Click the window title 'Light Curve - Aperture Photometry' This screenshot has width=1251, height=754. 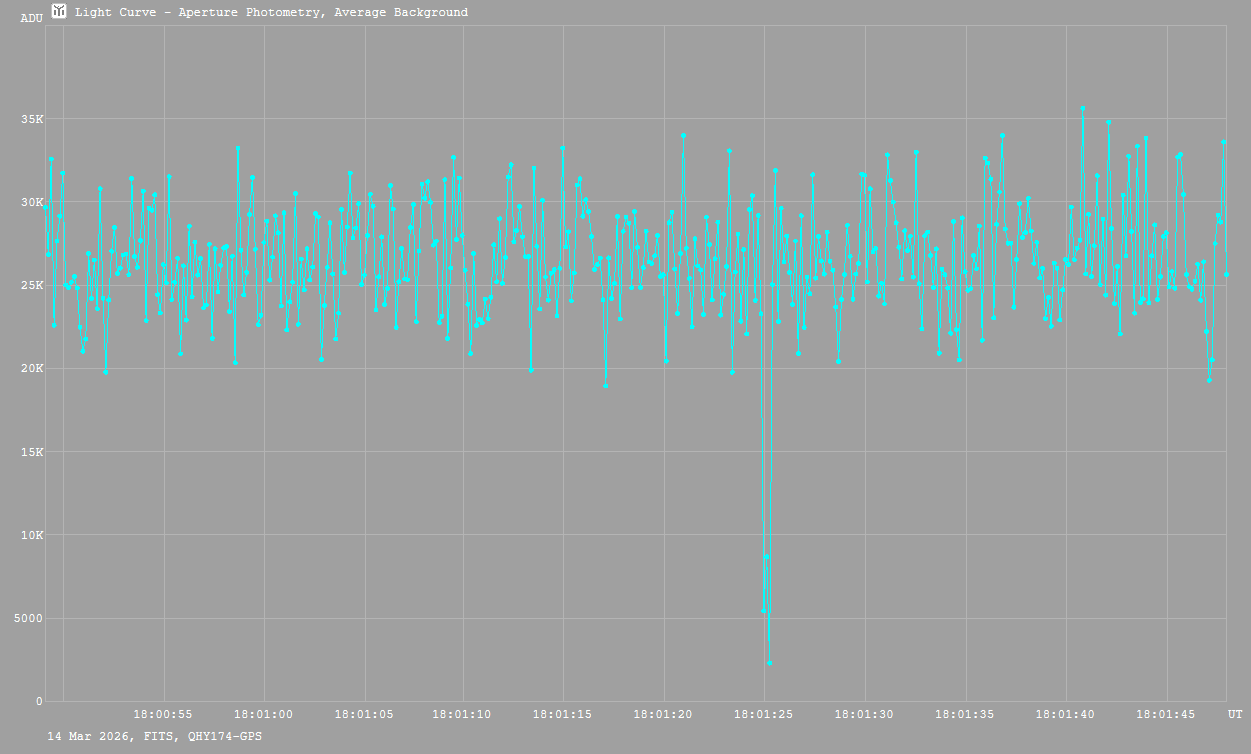(x=271, y=13)
